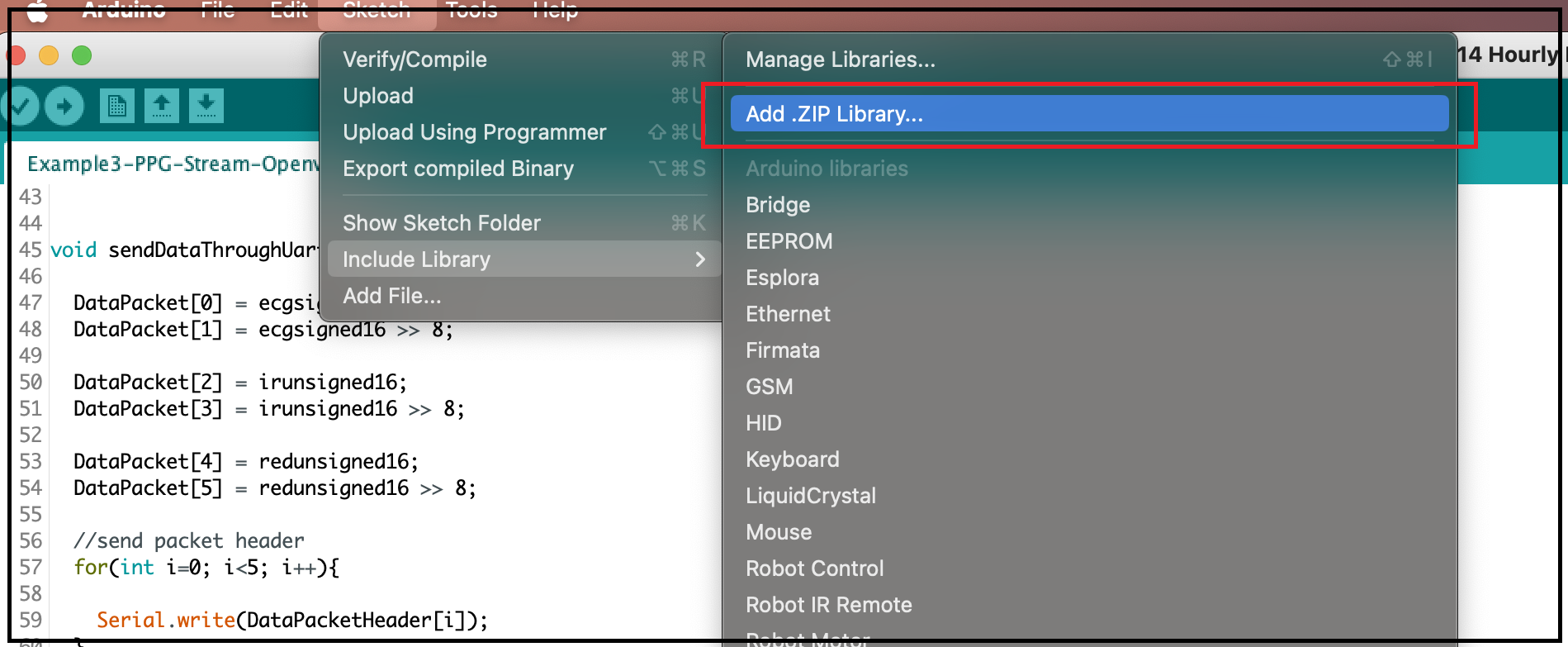
Task: Include the Mouse library
Action: 1090,532
